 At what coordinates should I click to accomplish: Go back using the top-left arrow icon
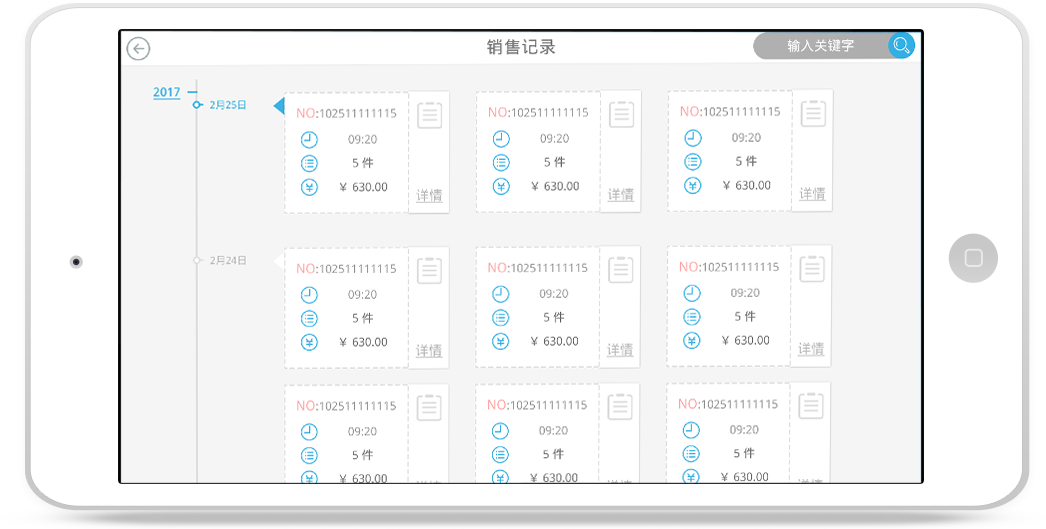click(x=138, y=49)
